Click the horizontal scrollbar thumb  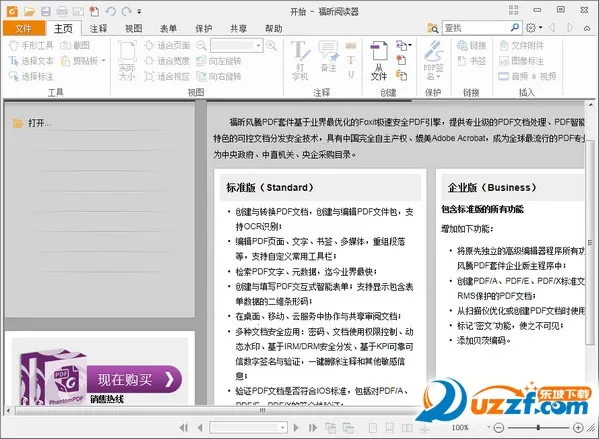coord(263,411)
